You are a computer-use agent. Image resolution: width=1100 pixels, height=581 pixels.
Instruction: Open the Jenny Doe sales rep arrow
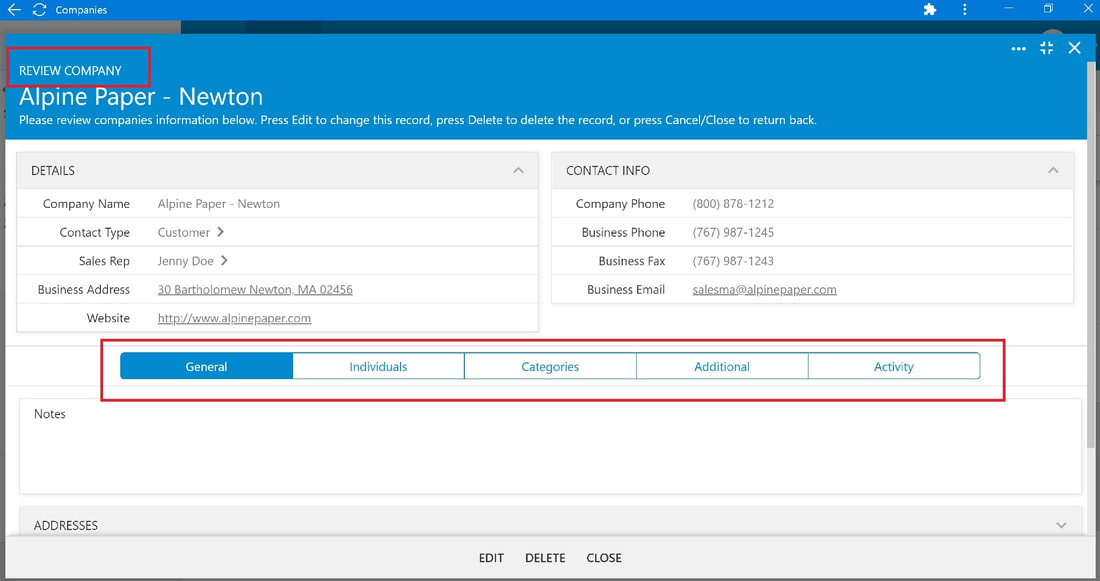click(224, 260)
